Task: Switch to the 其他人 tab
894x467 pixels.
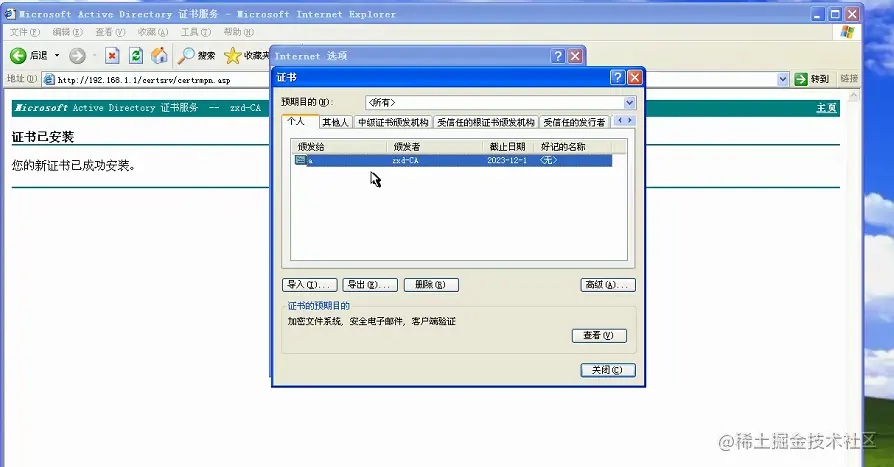Action: 335,123
